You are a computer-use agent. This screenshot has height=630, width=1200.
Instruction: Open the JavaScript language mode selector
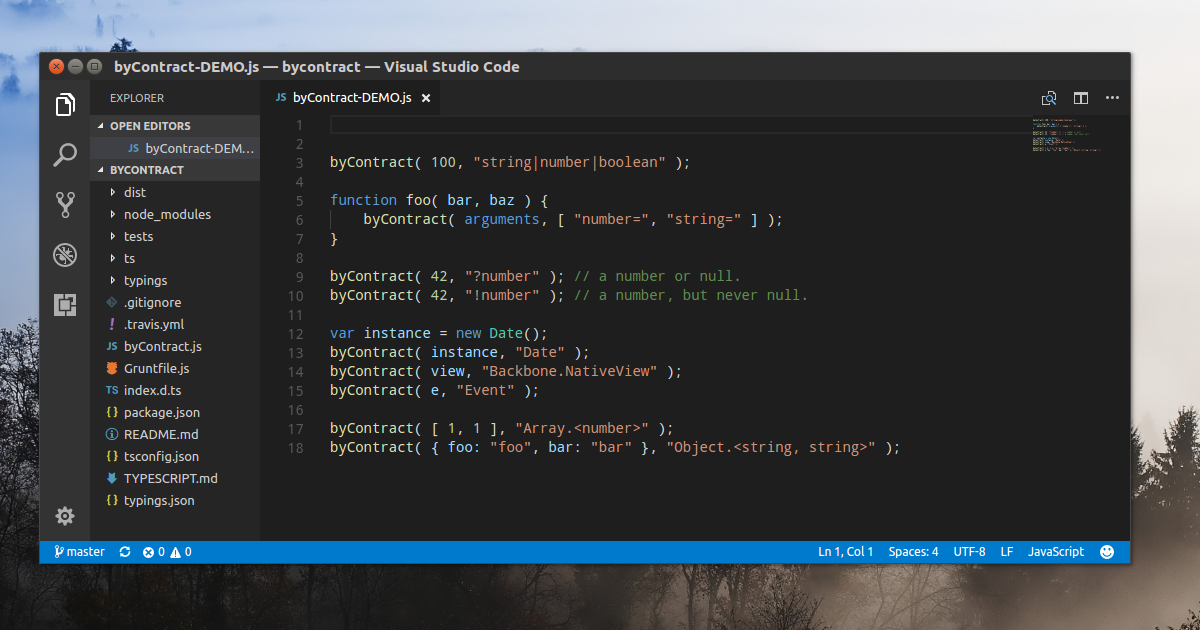1056,551
